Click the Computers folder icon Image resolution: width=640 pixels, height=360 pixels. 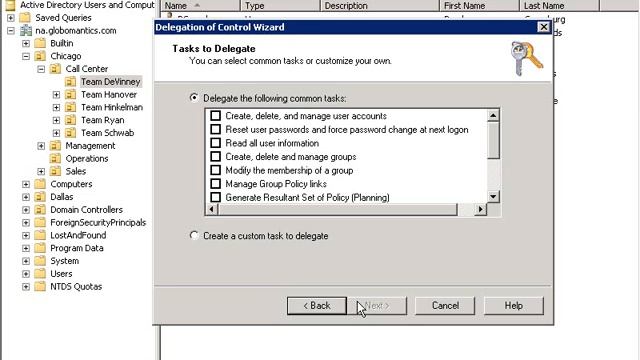click(x=40, y=184)
